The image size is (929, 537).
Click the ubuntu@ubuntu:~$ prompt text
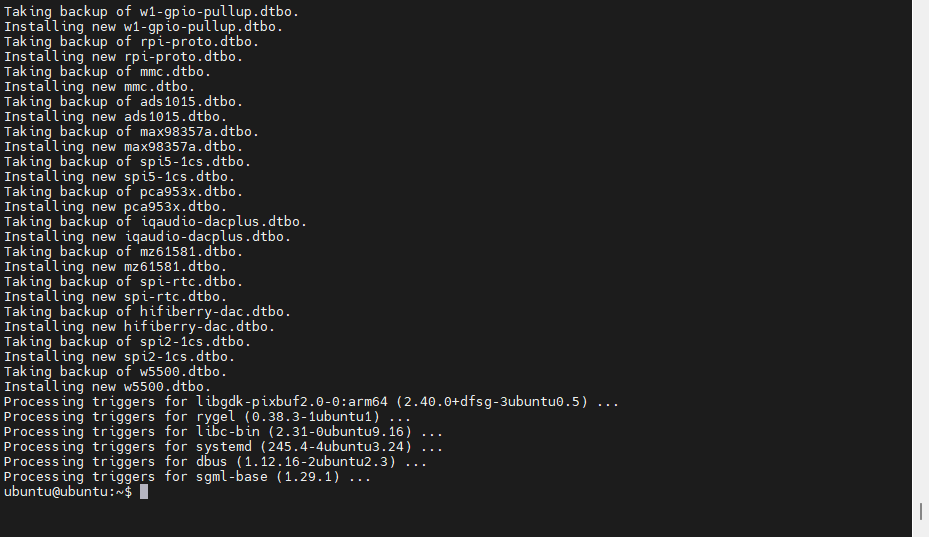[67, 492]
